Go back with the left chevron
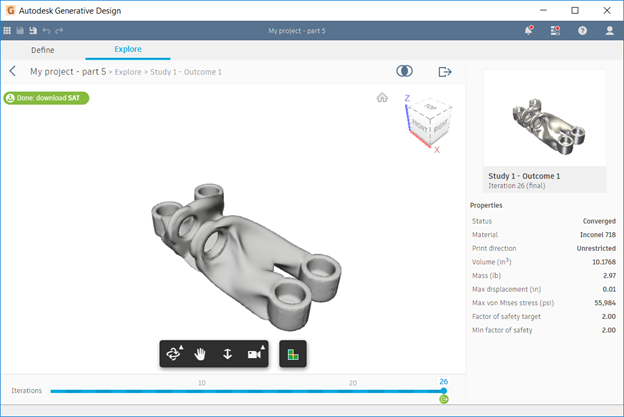Image resolution: width=624 pixels, height=417 pixels. 13,71
